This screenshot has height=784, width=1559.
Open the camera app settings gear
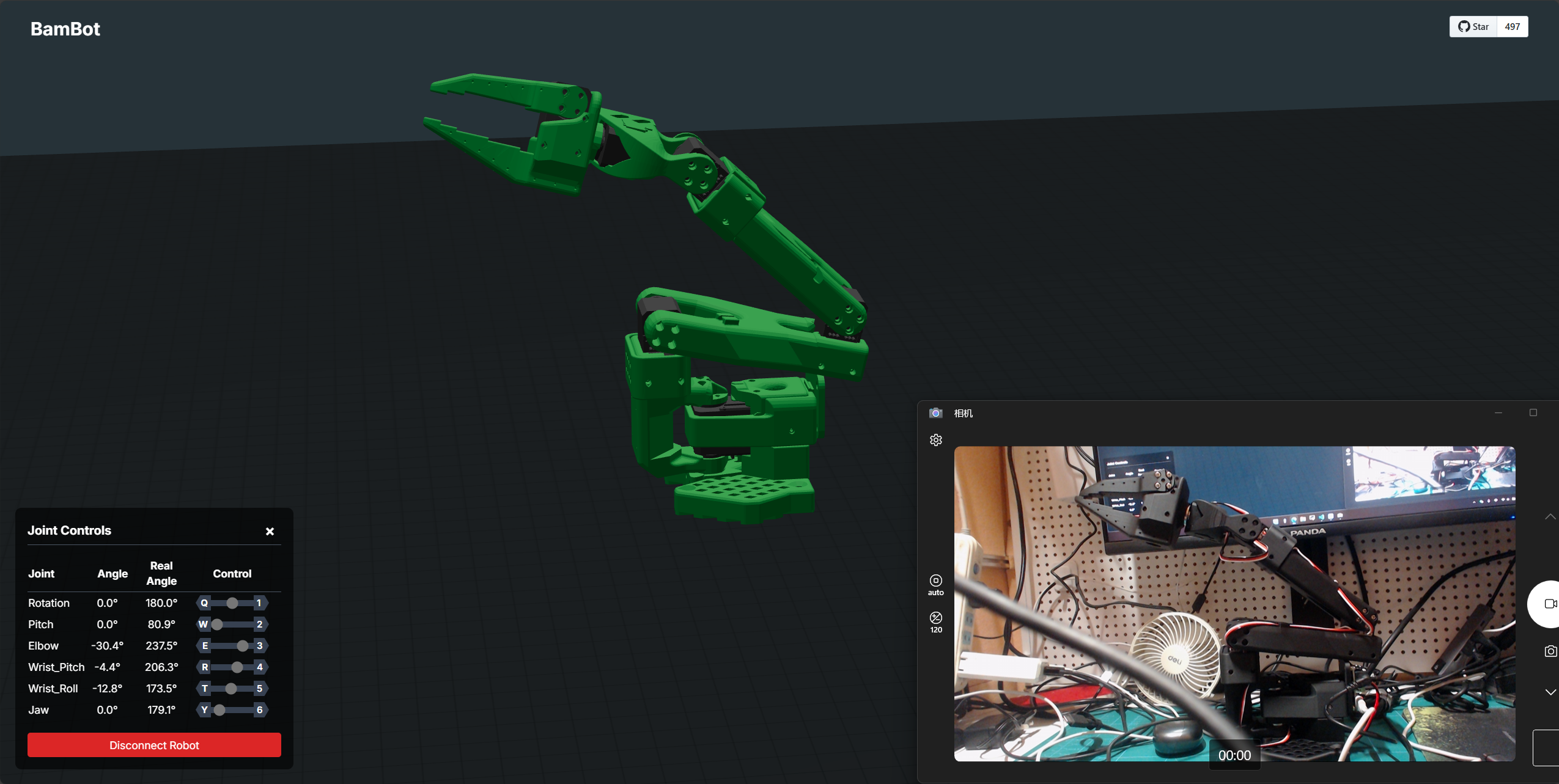tap(935, 440)
